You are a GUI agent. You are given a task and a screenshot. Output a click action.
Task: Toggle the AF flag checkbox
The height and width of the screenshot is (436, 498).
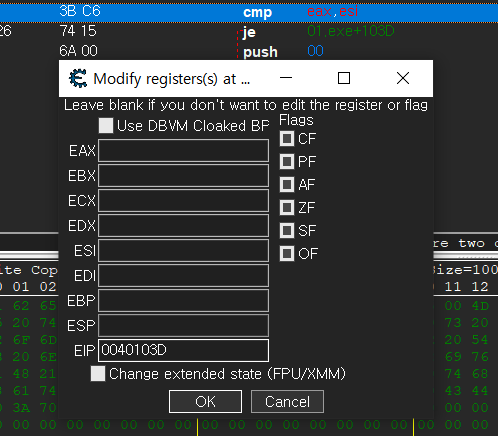coord(287,185)
